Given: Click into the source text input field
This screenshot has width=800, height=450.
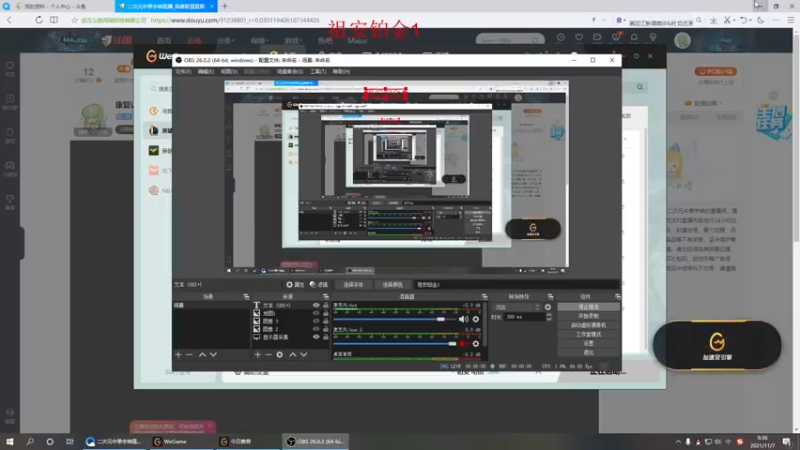Looking at the screenshot, I should (515, 285).
